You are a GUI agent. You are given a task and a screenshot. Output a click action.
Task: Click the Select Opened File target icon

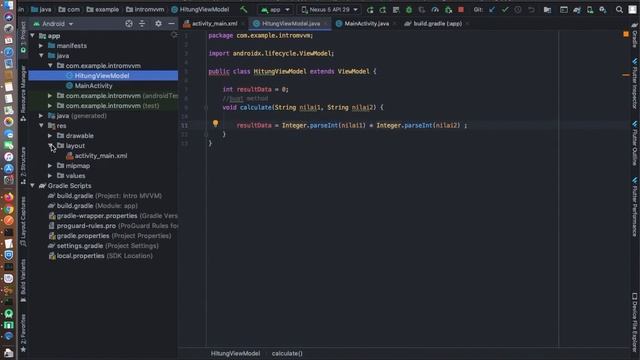[x=129, y=24]
